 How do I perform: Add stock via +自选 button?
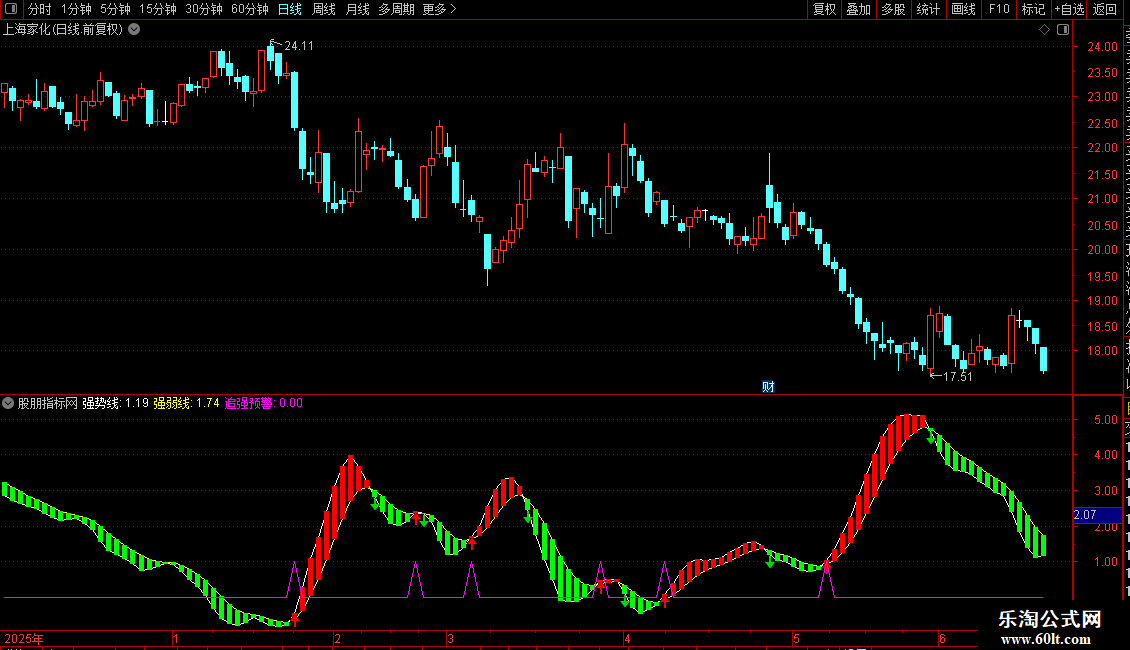coord(1069,9)
